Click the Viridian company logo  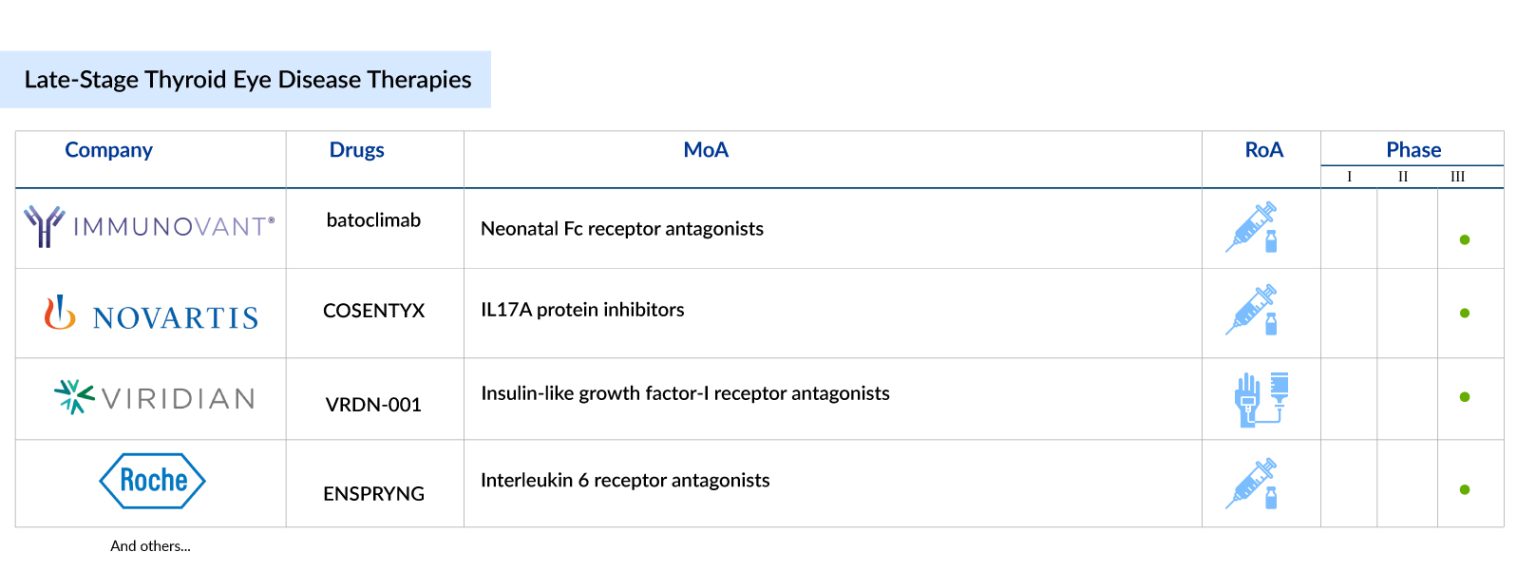pyautogui.click(x=153, y=398)
